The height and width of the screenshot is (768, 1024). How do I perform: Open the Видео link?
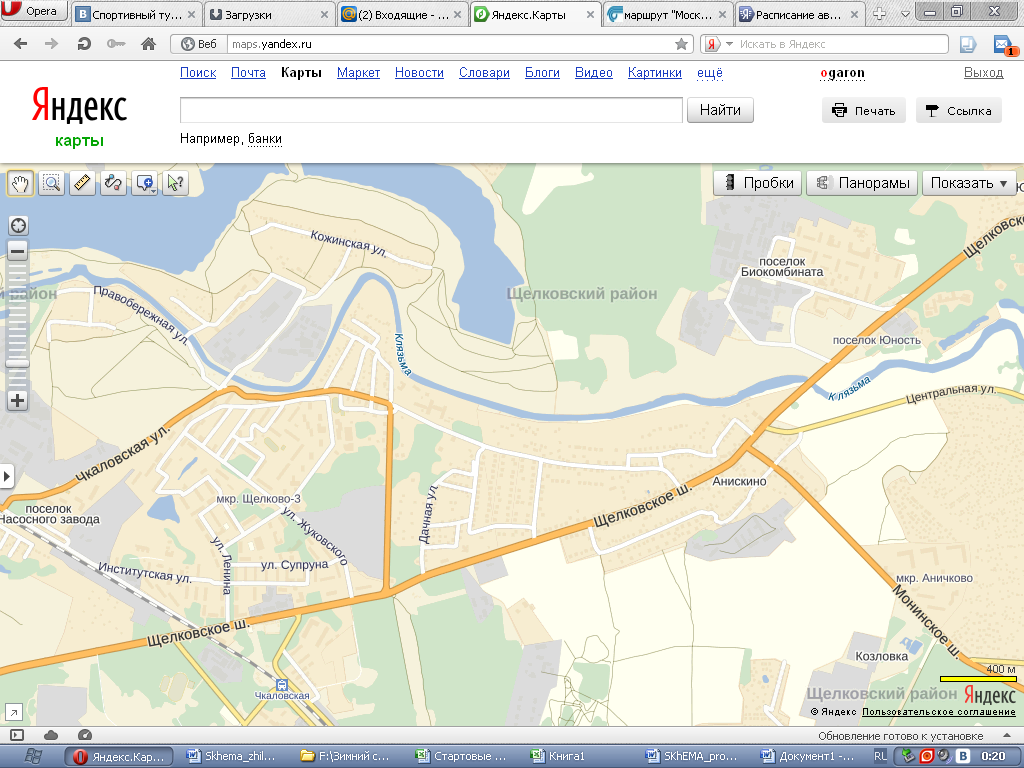(x=594, y=72)
